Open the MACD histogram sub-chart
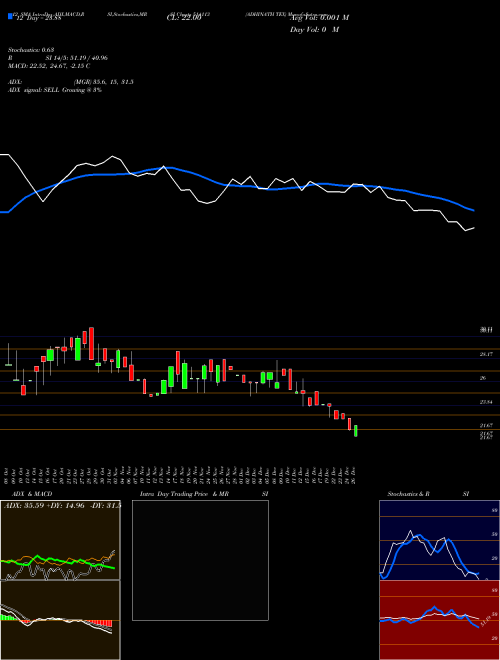 (60, 620)
